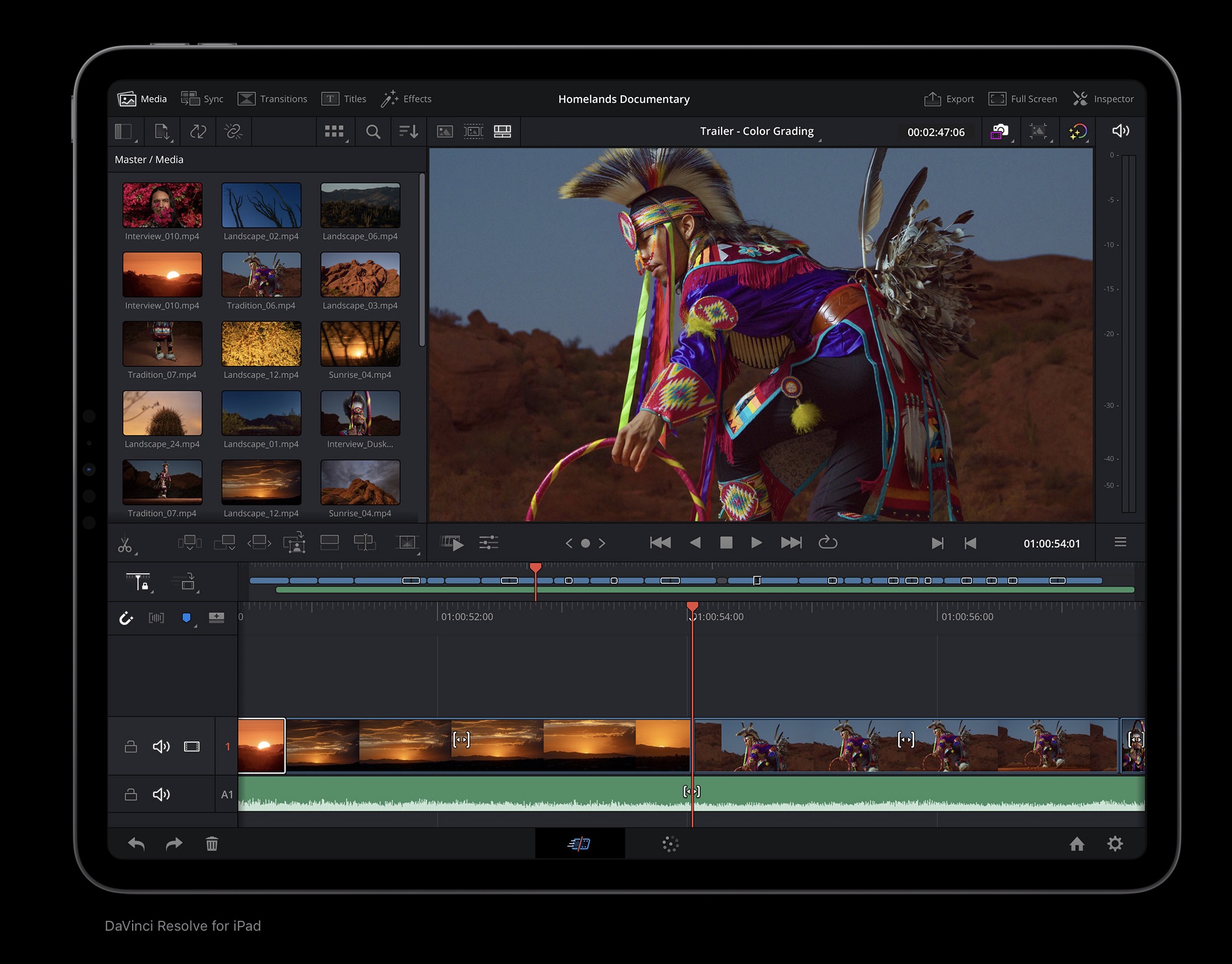
Task: Switch to the Color page at bottom
Action: pyautogui.click(x=671, y=844)
